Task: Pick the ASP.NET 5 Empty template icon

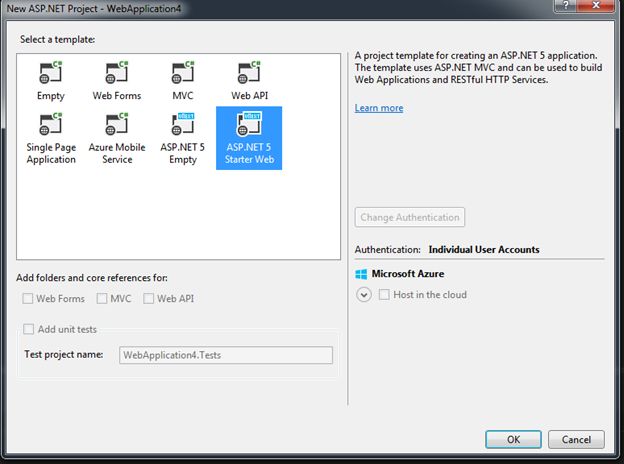Action: (183, 124)
